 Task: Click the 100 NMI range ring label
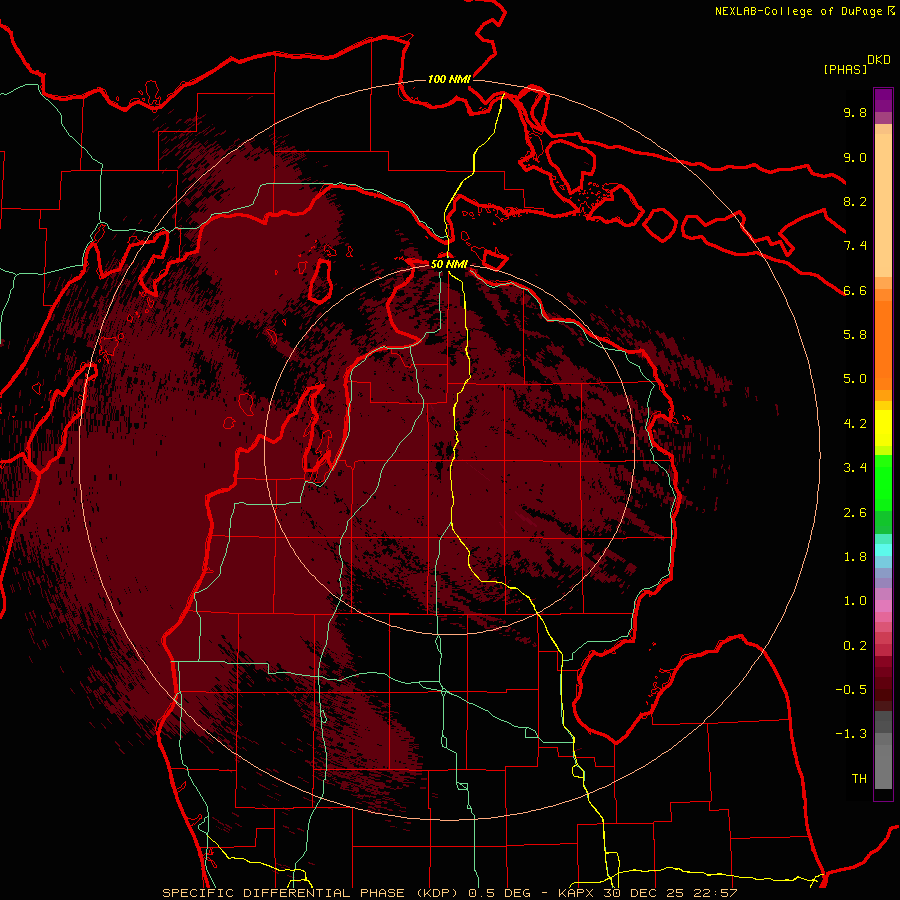tap(449, 79)
